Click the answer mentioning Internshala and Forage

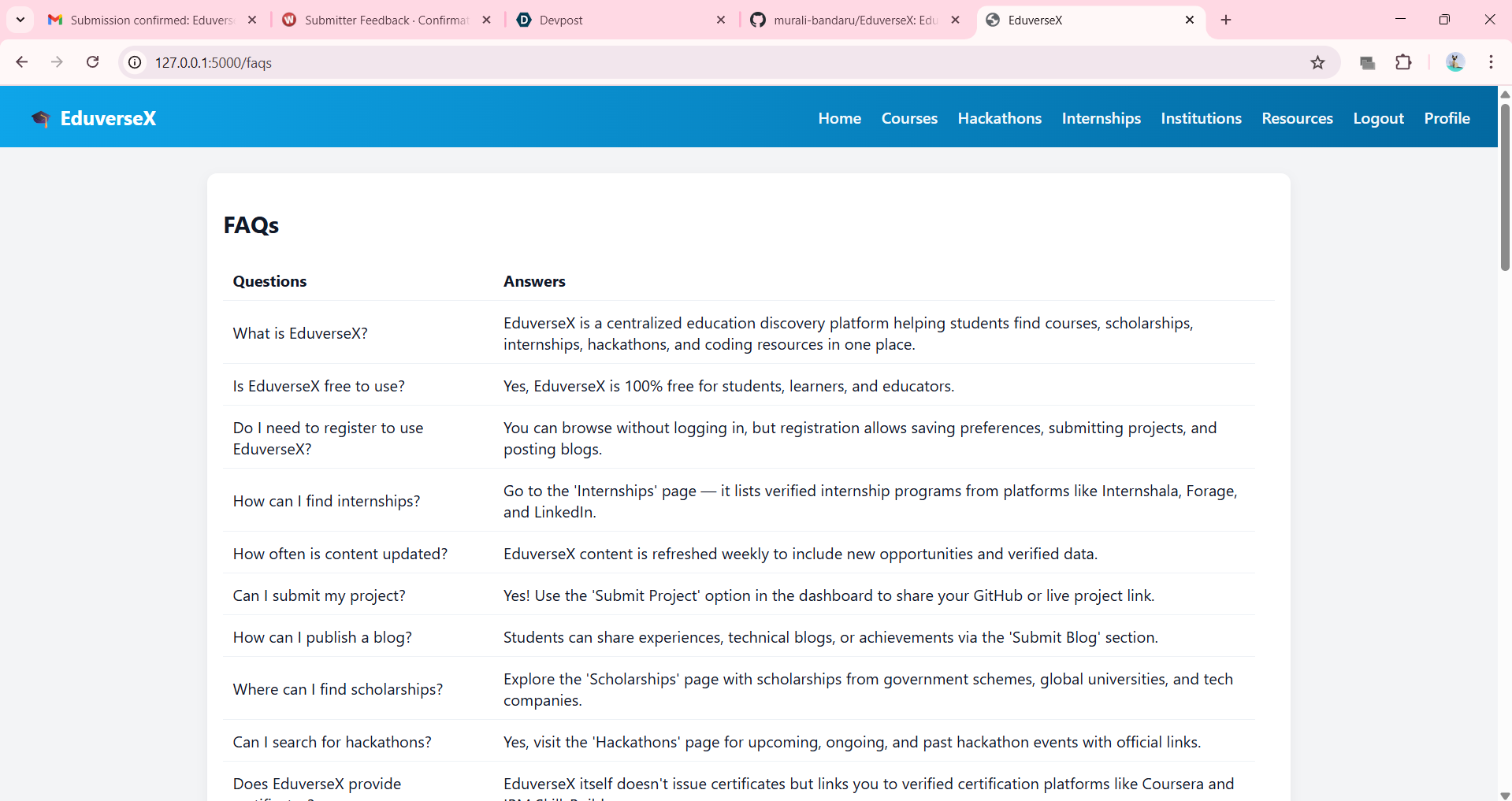point(871,501)
